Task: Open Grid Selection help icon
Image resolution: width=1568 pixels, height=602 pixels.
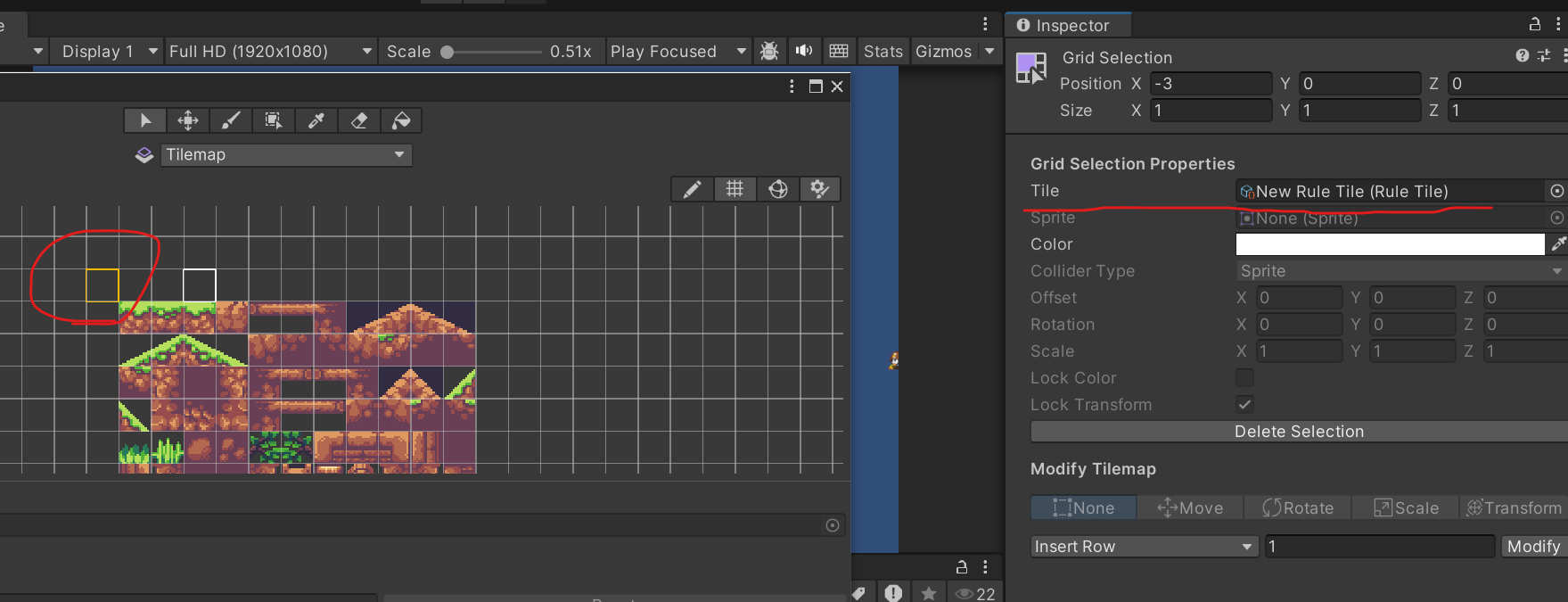Action: (1523, 56)
